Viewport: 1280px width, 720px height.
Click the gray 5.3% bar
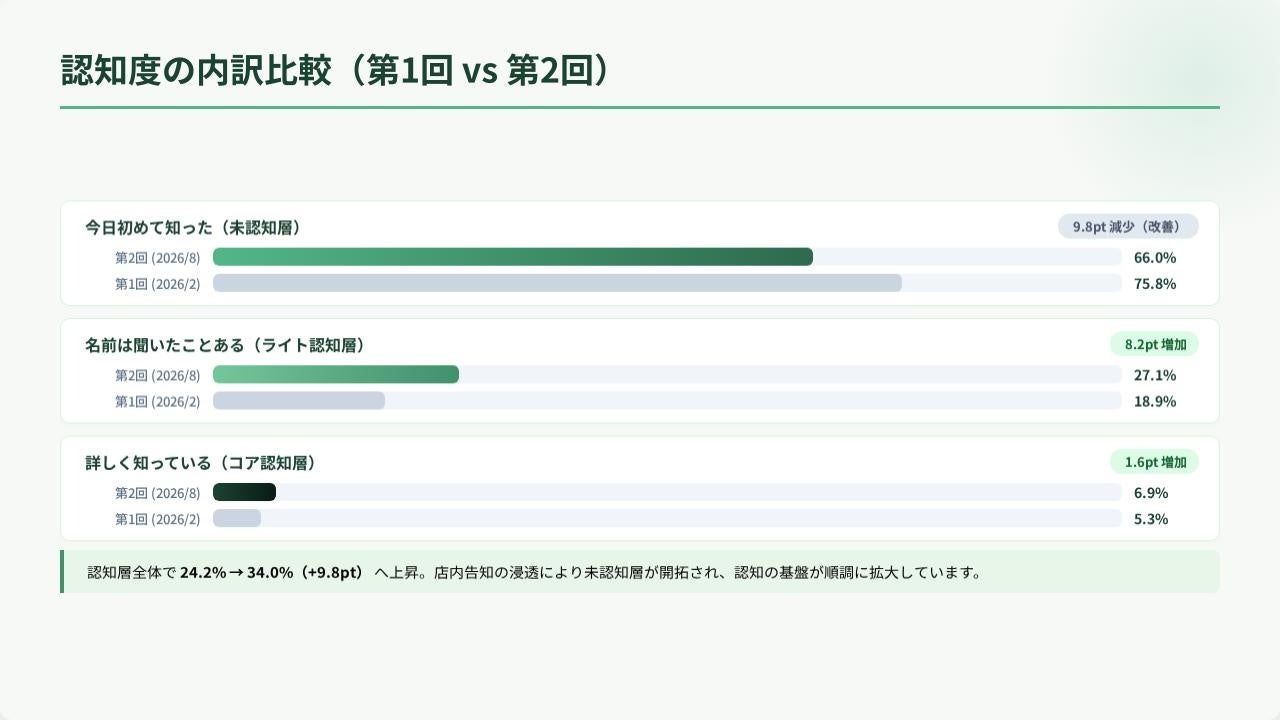click(237, 518)
